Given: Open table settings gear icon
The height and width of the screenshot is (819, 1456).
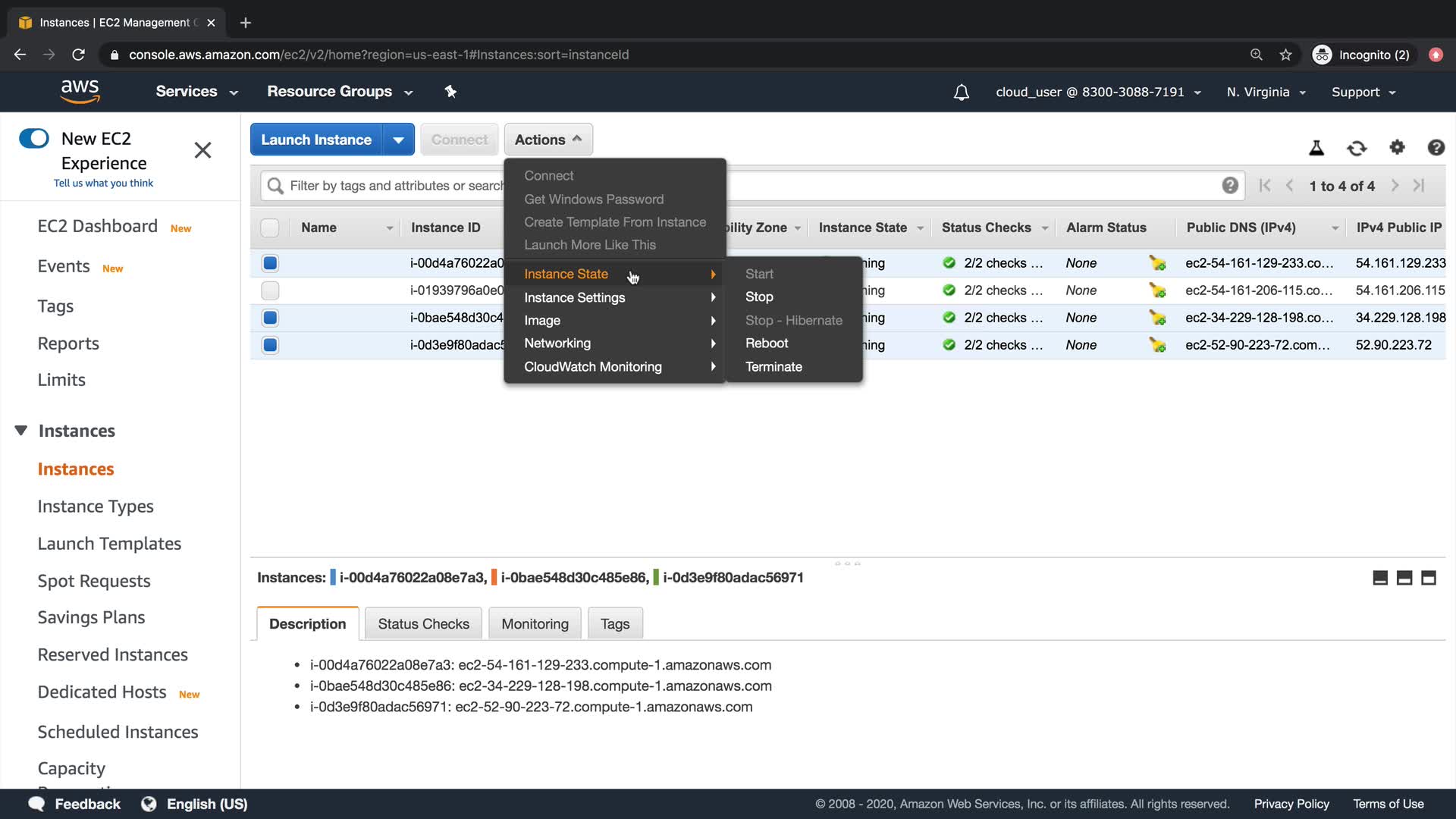Looking at the screenshot, I should [x=1397, y=147].
